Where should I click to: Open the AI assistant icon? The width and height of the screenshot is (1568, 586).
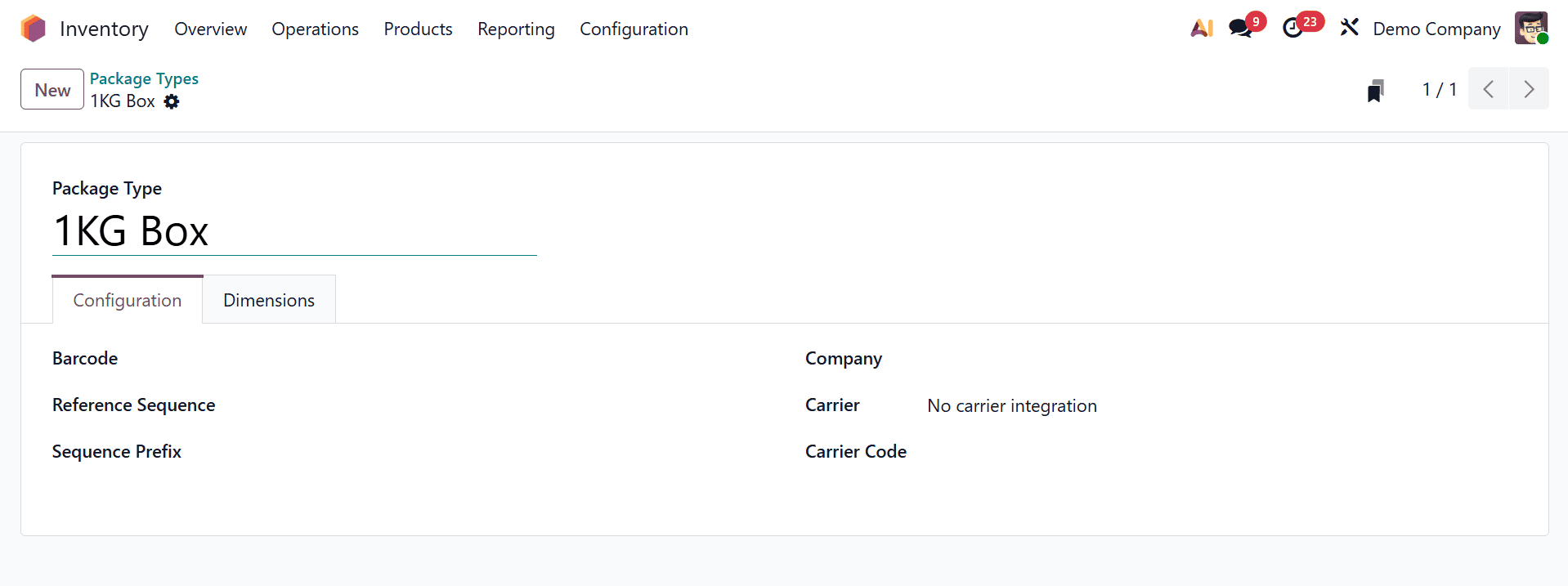pos(1201,29)
